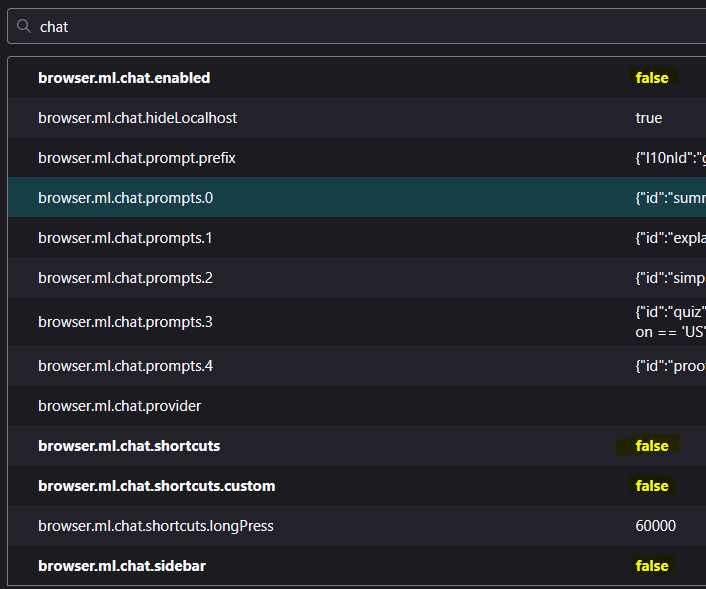Select the browser.ml.chat.enabled preference name
706x589 pixels.
(124, 78)
